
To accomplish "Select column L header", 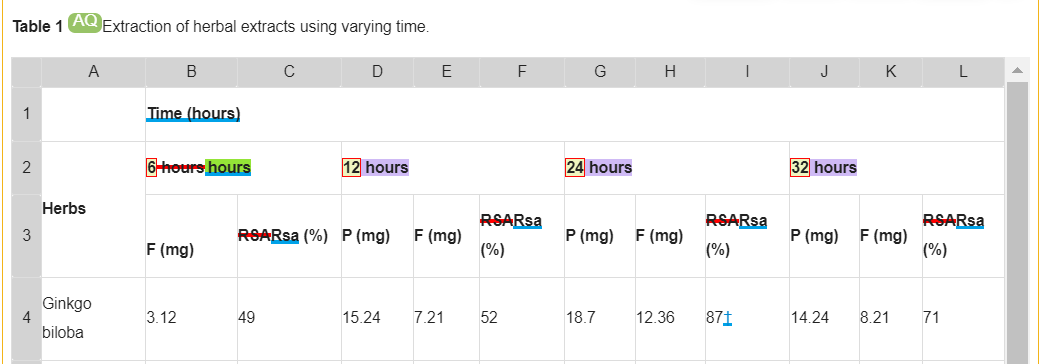I will tap(963, 72).
